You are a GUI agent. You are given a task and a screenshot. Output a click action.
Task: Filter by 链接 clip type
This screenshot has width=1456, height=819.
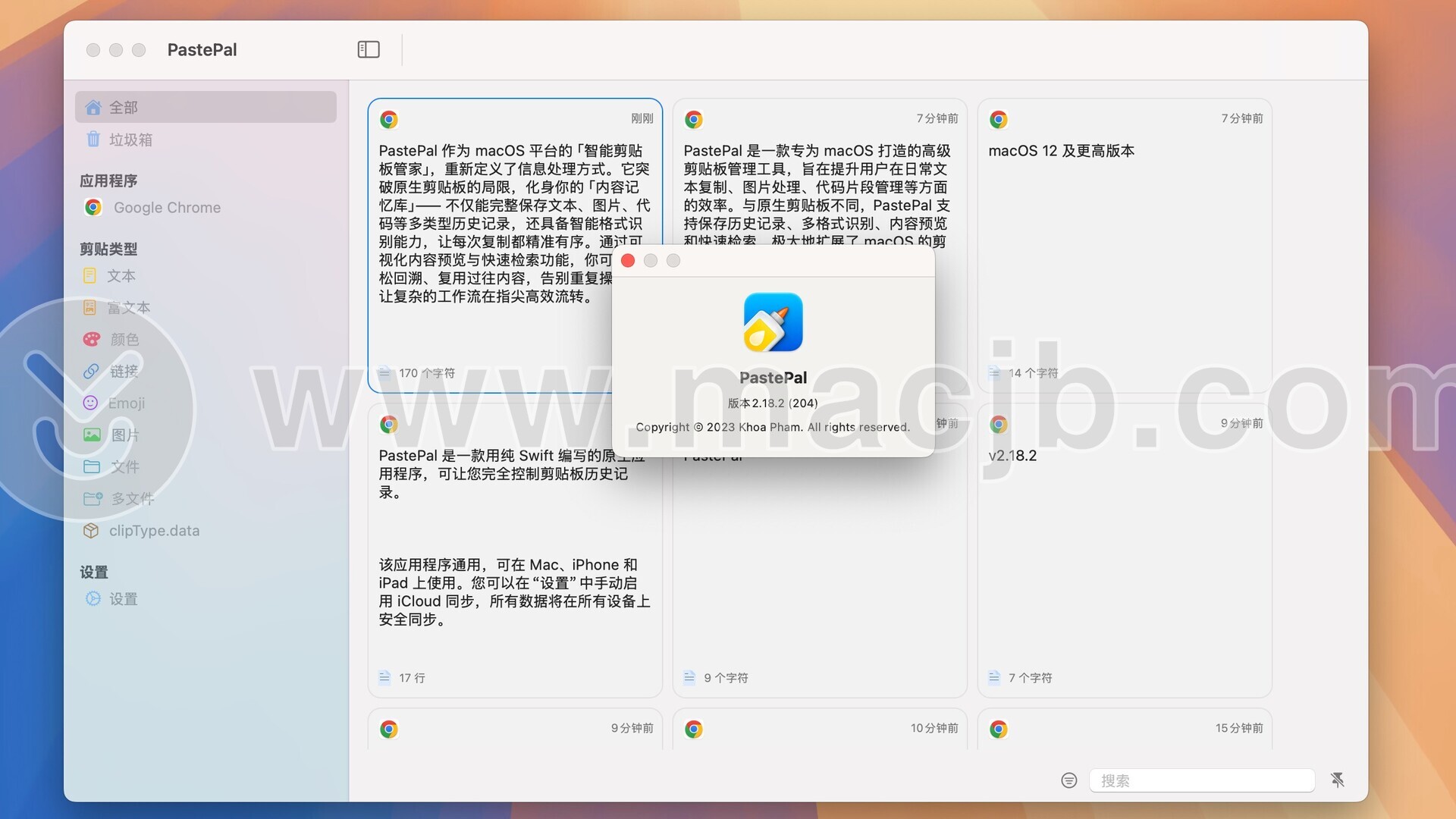pyautogui.click(x=206, y=371)
